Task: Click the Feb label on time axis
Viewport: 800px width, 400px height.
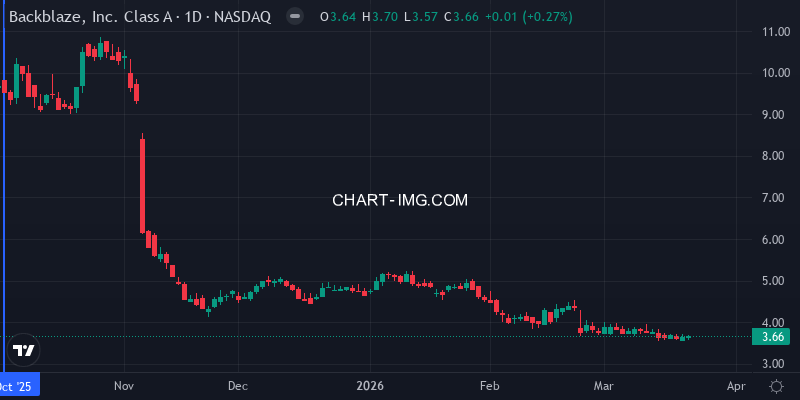Action: 490,386
